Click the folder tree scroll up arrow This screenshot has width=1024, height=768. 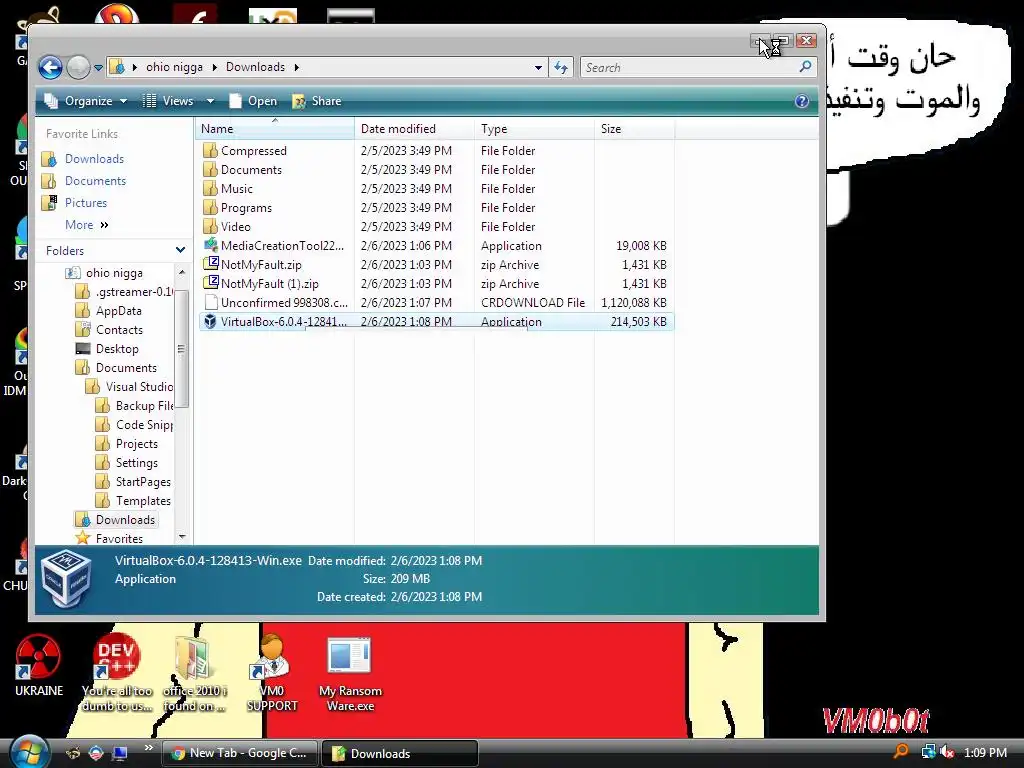coord(182,272)
